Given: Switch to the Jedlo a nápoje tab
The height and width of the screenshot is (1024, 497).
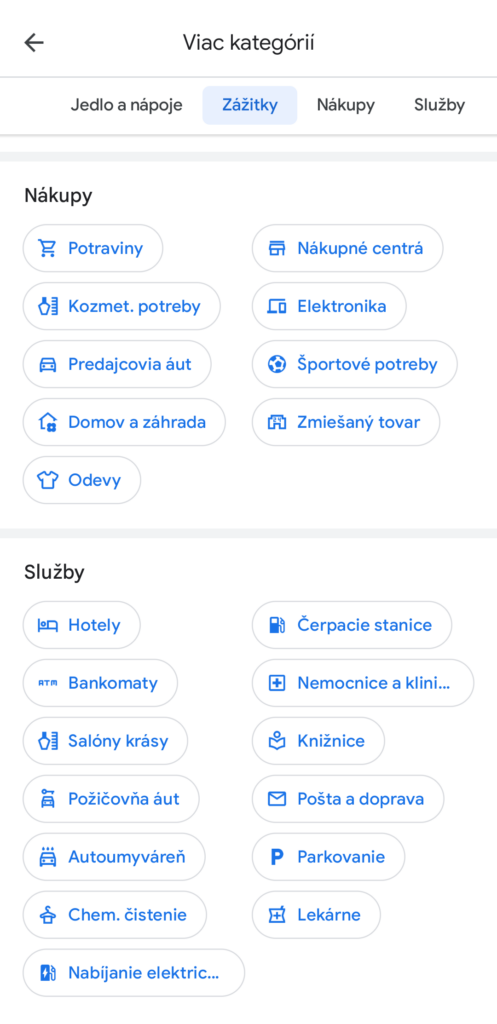Looking at the screenshot, I should [x=127, y=105].
